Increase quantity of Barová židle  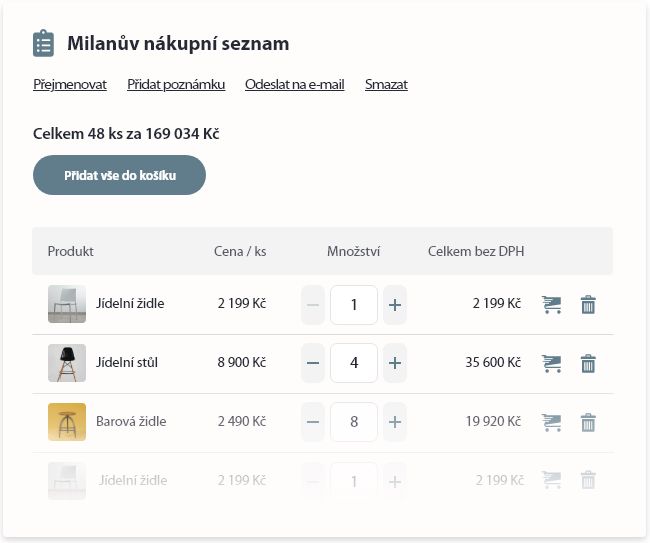coord(395,422)
